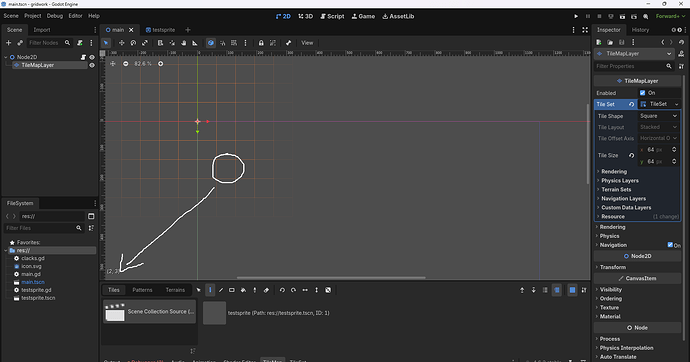This screenshot has height=362, width=690.
Task: Expand the Visibility section
Action: click(611, 289)
